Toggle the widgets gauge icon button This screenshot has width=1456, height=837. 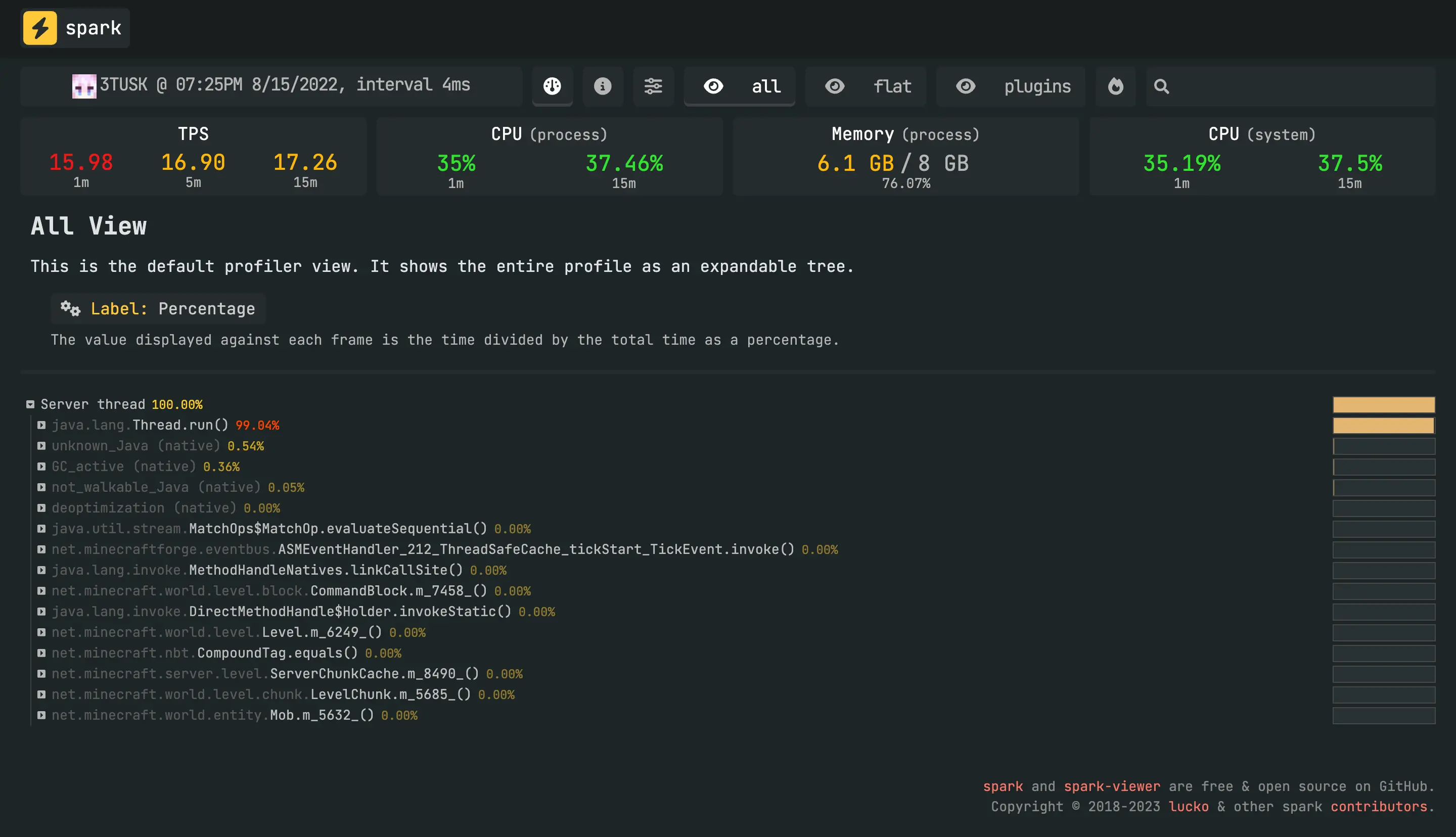point(552,86)
